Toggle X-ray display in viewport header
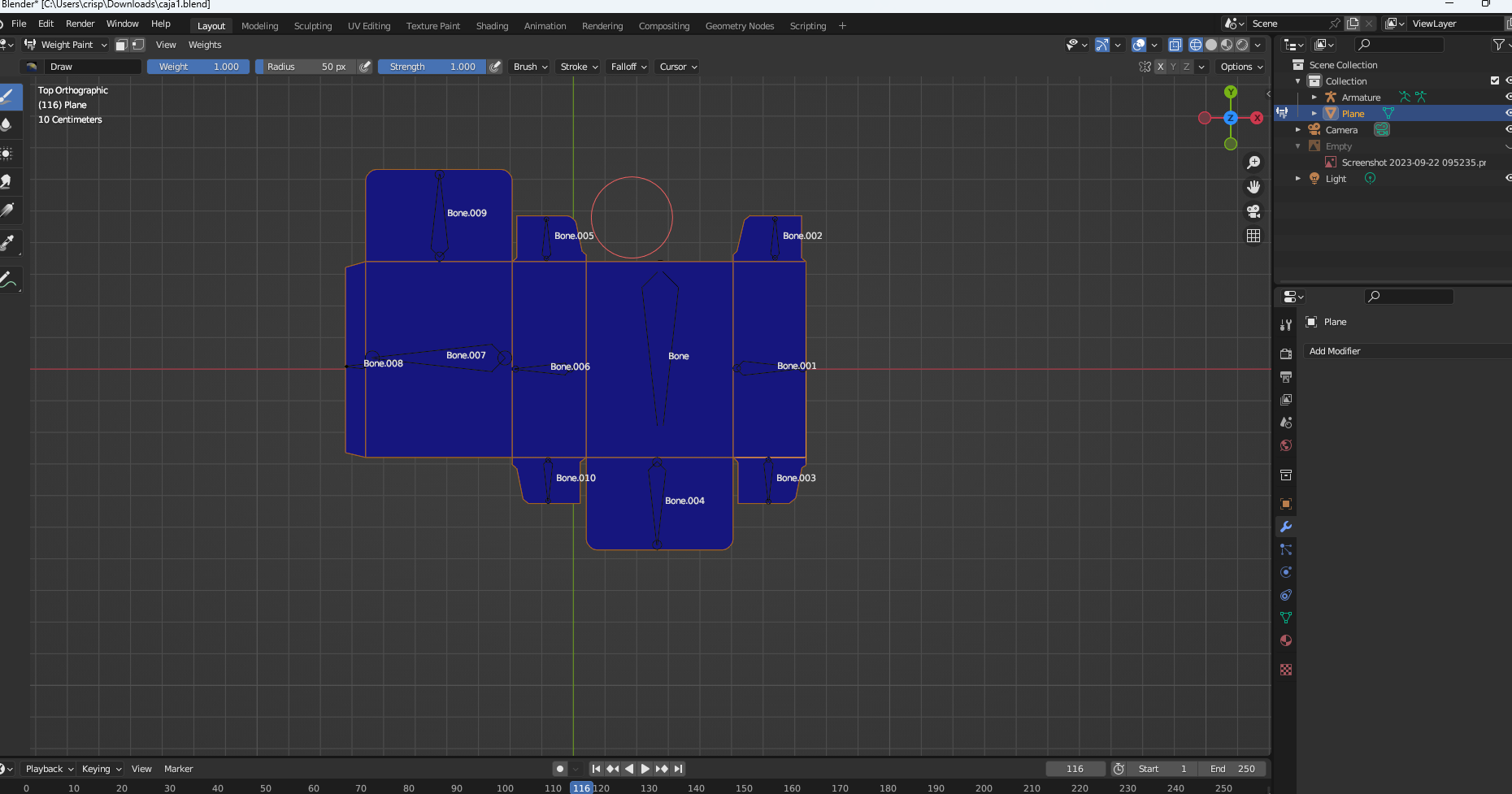This screenshot has height=794, width=1512. coord(1175,45)
